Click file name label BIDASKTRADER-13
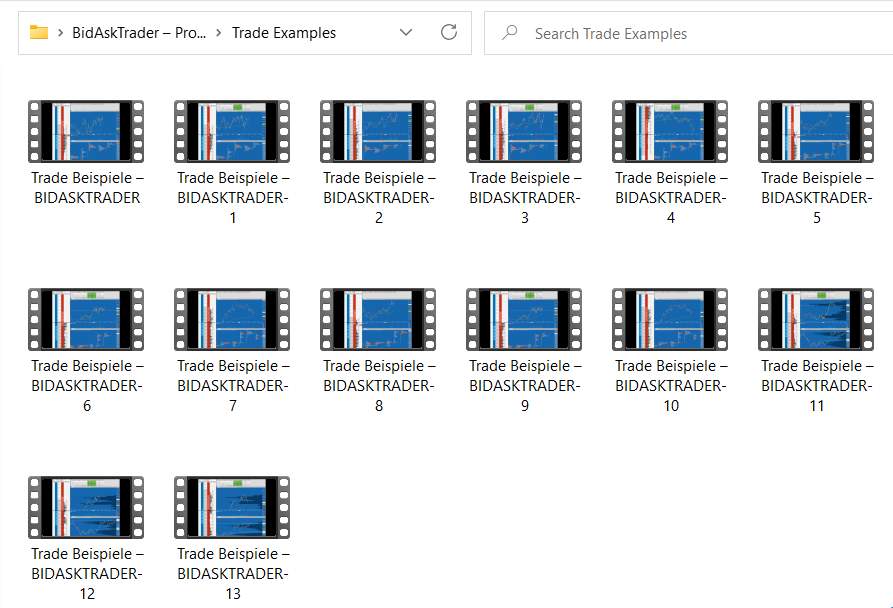 click(x=233, y=574)
